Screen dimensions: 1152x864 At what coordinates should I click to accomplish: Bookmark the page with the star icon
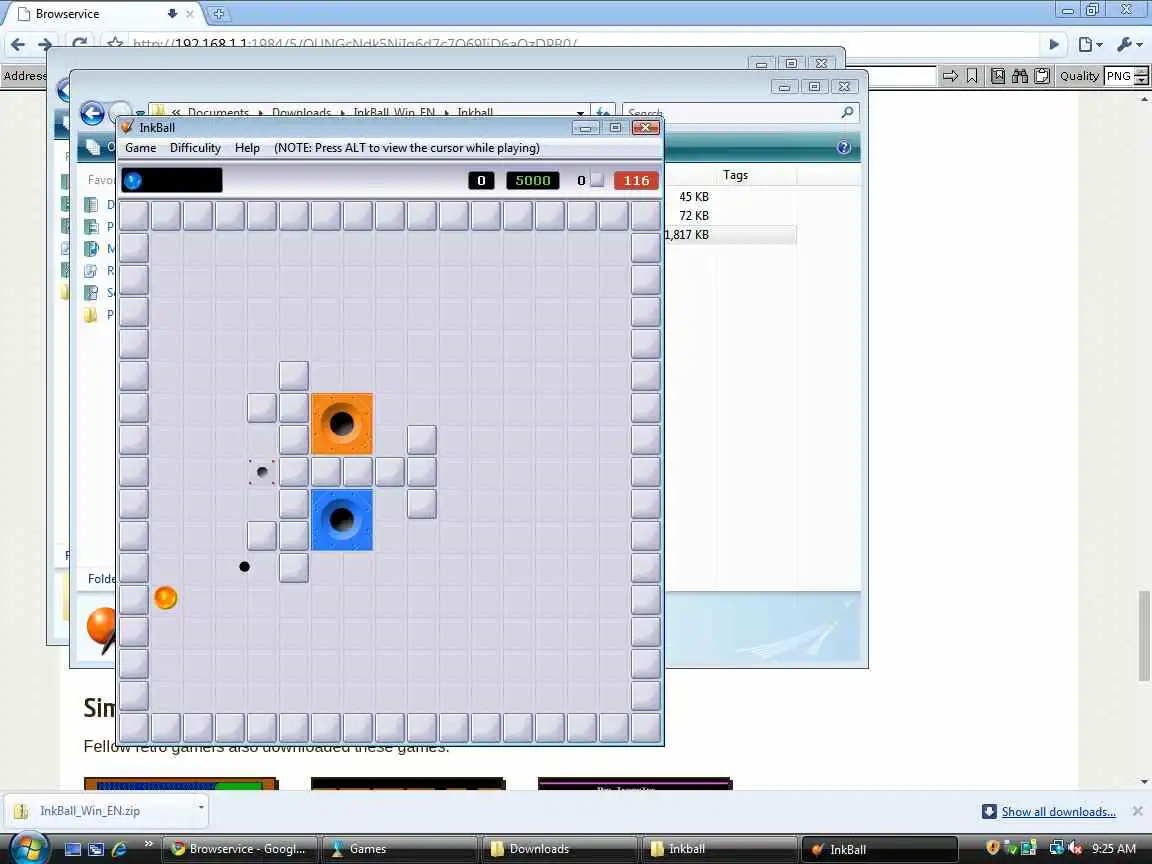pyautogui.click(x=115, y=44)
